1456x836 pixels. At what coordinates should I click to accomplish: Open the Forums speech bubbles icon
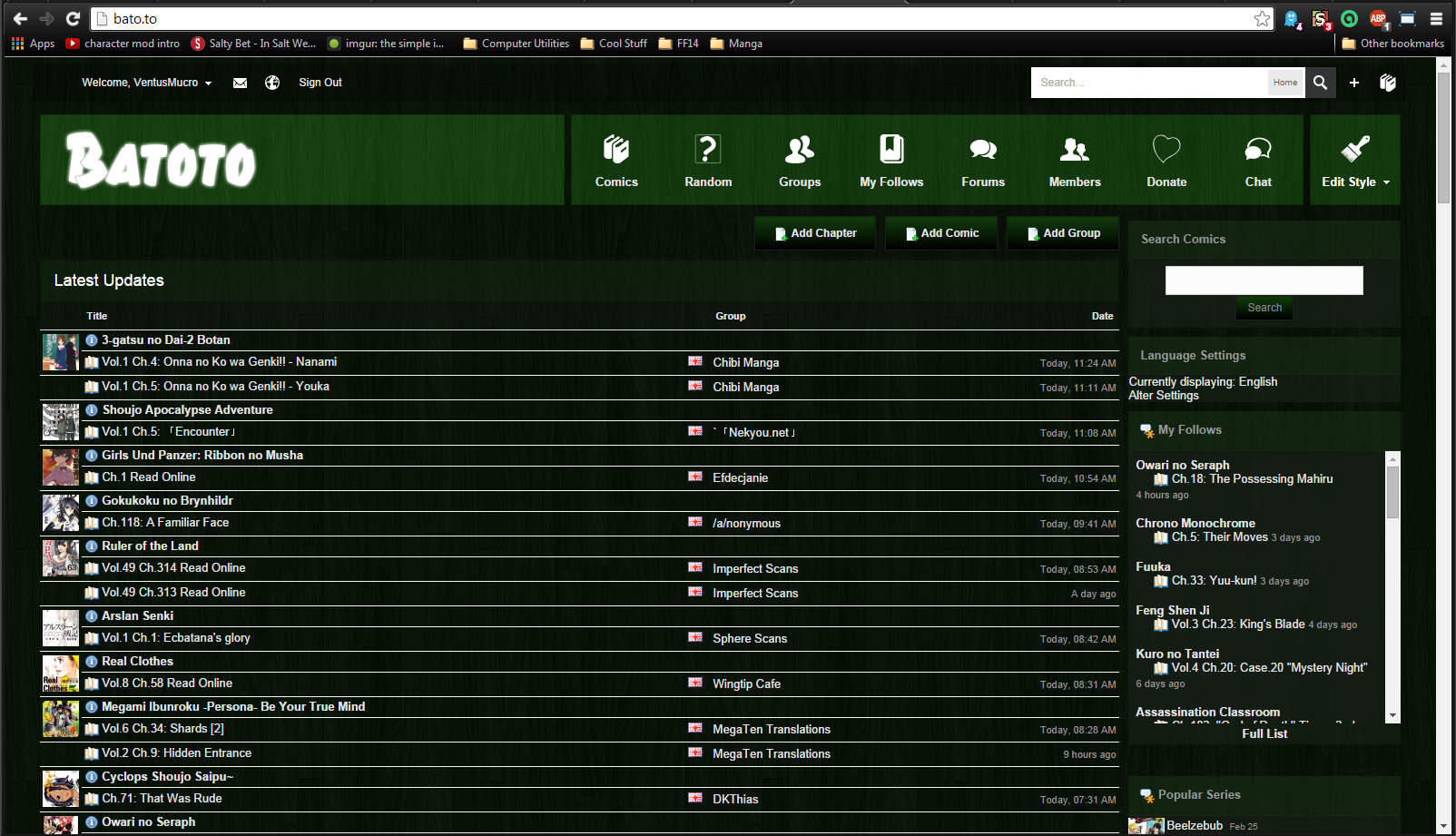pyautogui.click(x=982, y=150)
